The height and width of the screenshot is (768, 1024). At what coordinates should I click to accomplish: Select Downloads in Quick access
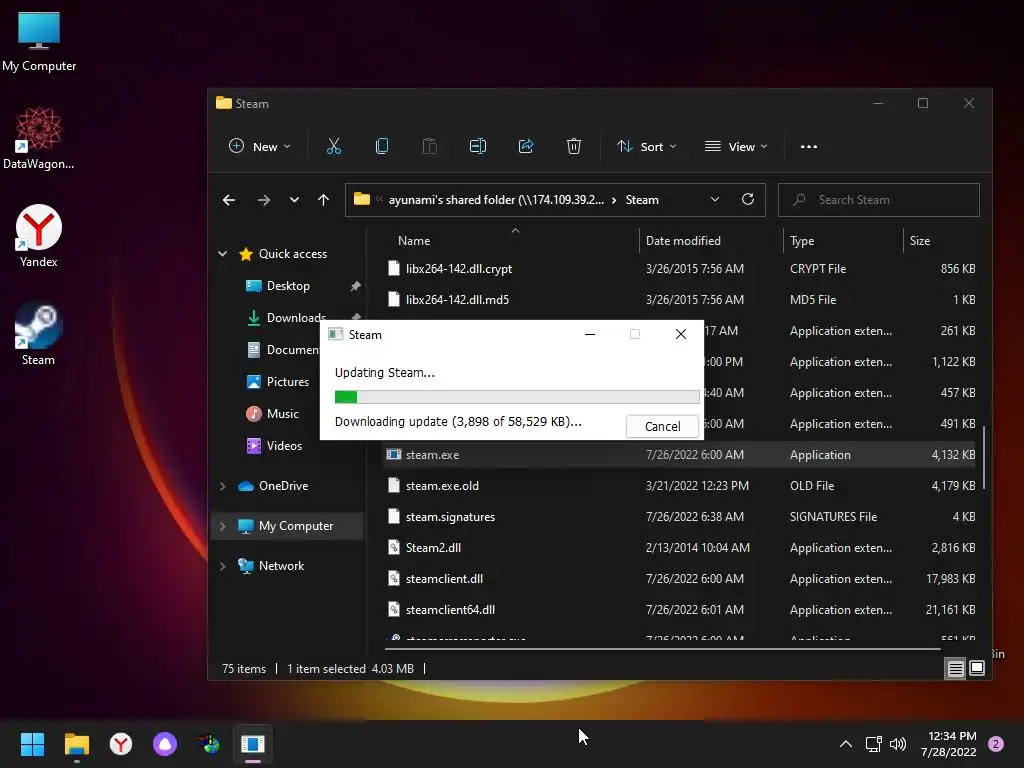(x=296, y=317)
